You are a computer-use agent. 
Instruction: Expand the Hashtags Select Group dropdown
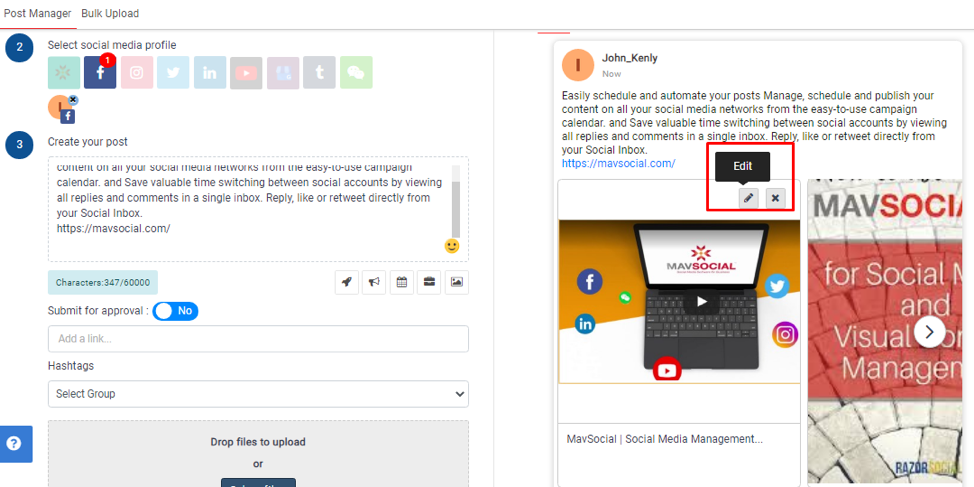point(258,394)
